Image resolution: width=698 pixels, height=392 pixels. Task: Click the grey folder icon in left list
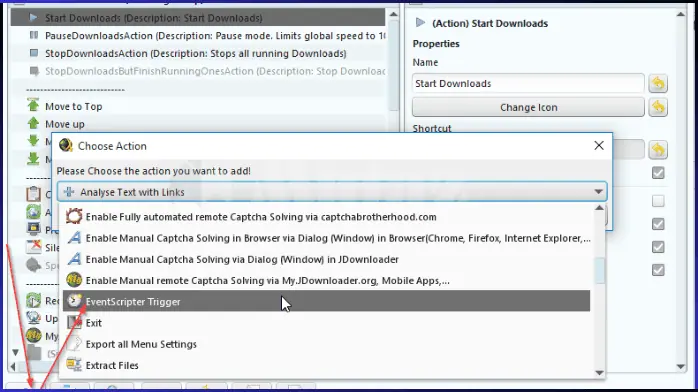tap(34, 353)
